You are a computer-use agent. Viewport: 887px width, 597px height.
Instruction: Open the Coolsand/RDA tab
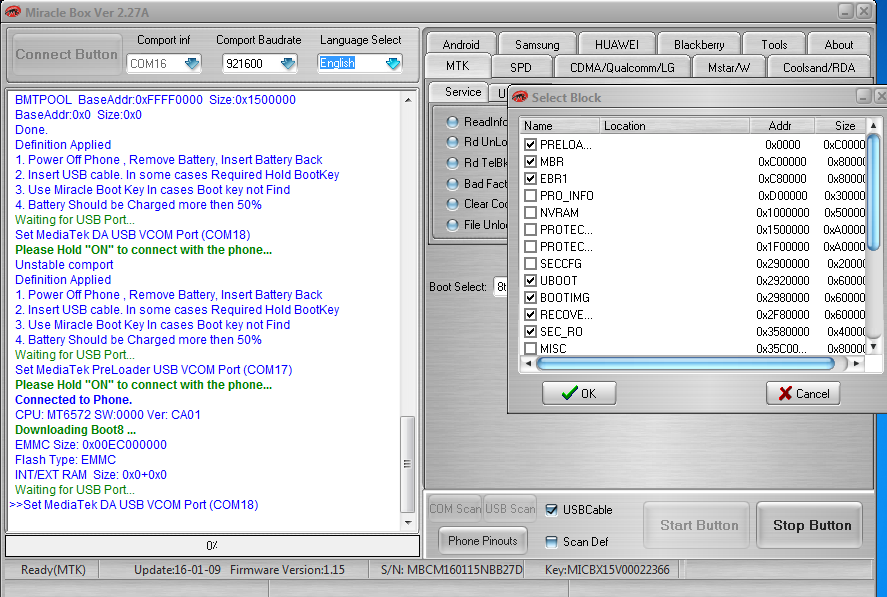point(819,67)
